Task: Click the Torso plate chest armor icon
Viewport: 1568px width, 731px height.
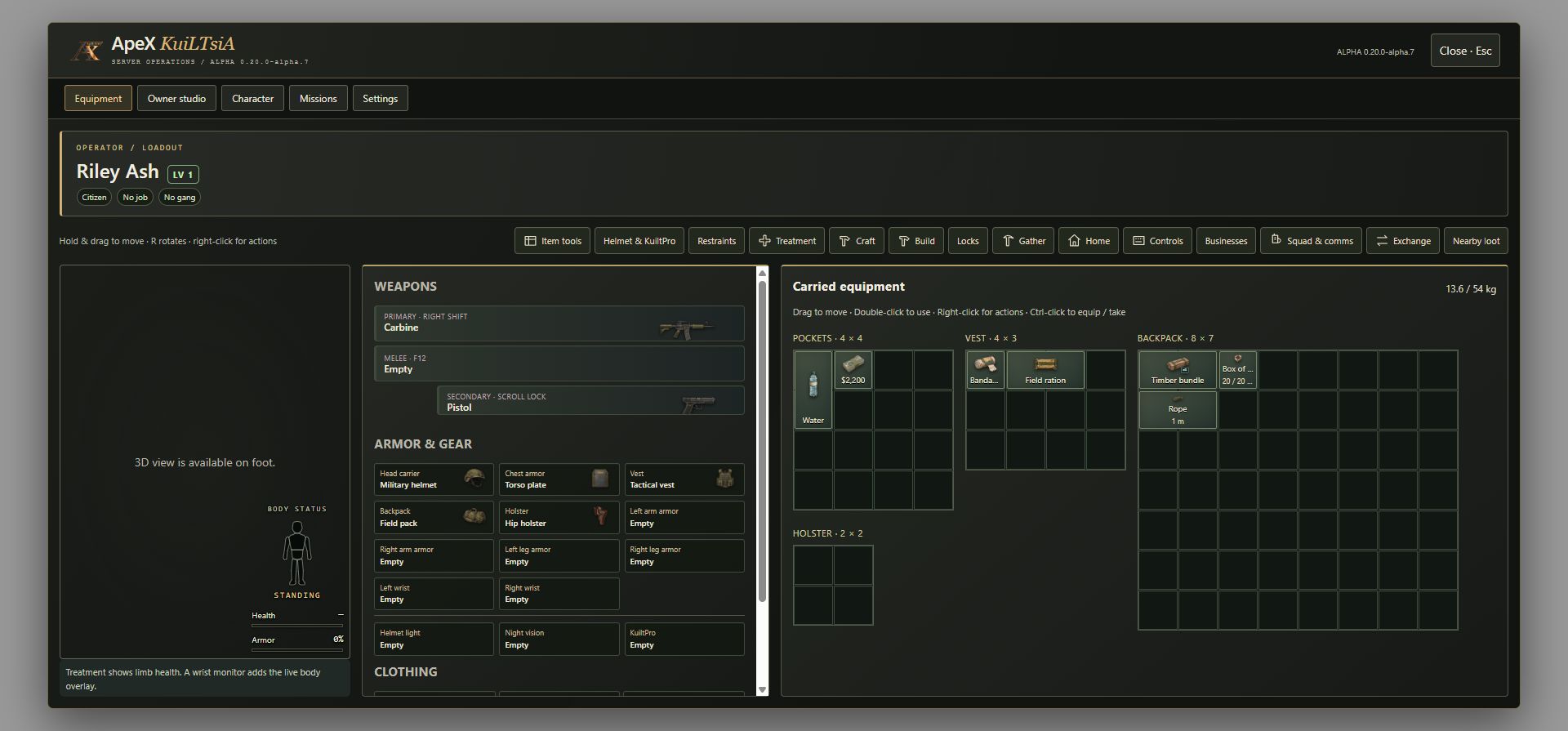Action: (600, 478)
